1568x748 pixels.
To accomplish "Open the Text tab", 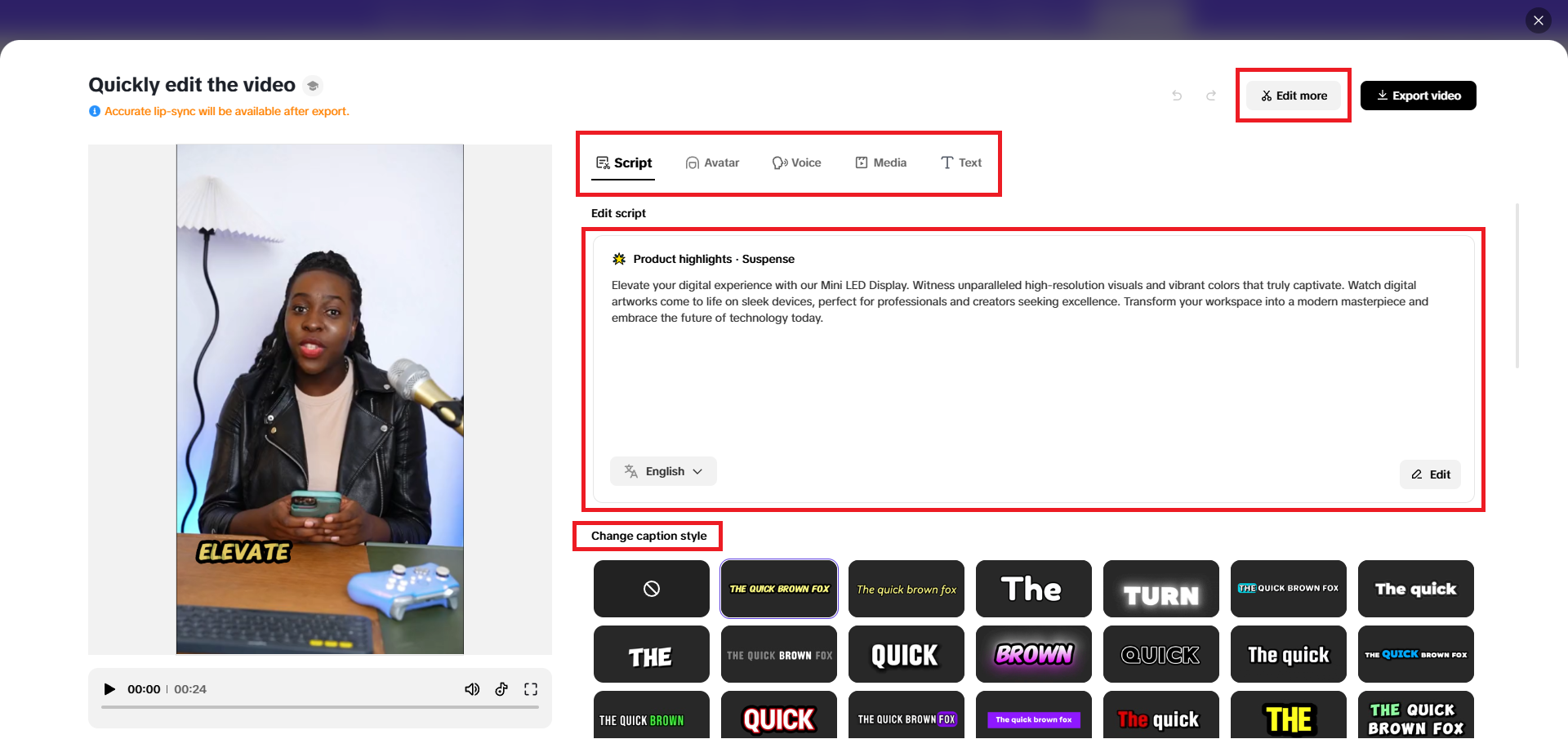I will 961,163.
